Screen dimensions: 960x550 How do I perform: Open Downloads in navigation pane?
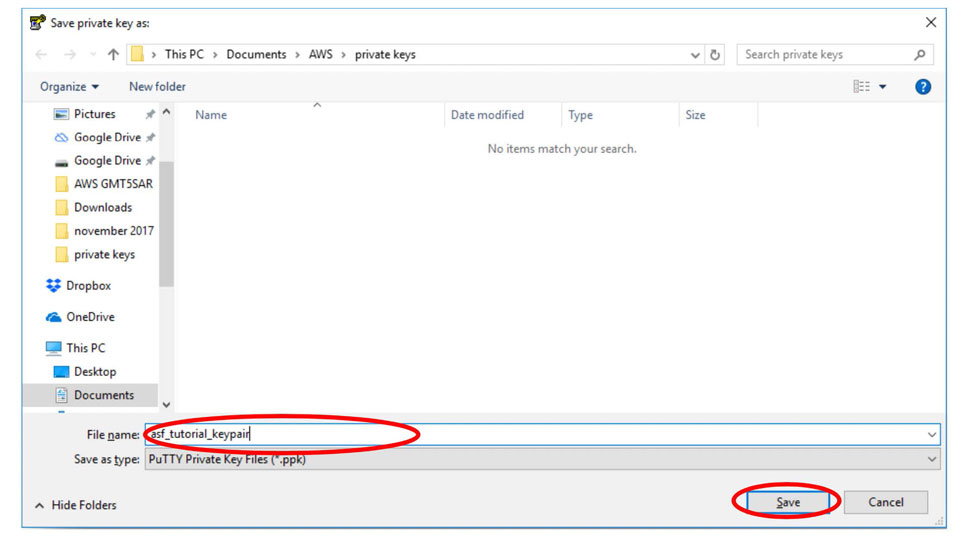click(x=94, y=207)
